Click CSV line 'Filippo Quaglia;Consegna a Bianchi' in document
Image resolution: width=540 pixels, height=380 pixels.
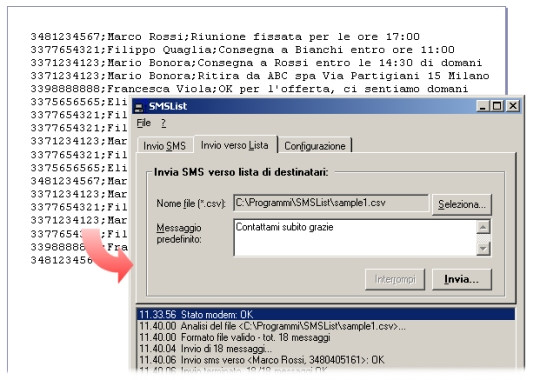click(x=242, y=50)
